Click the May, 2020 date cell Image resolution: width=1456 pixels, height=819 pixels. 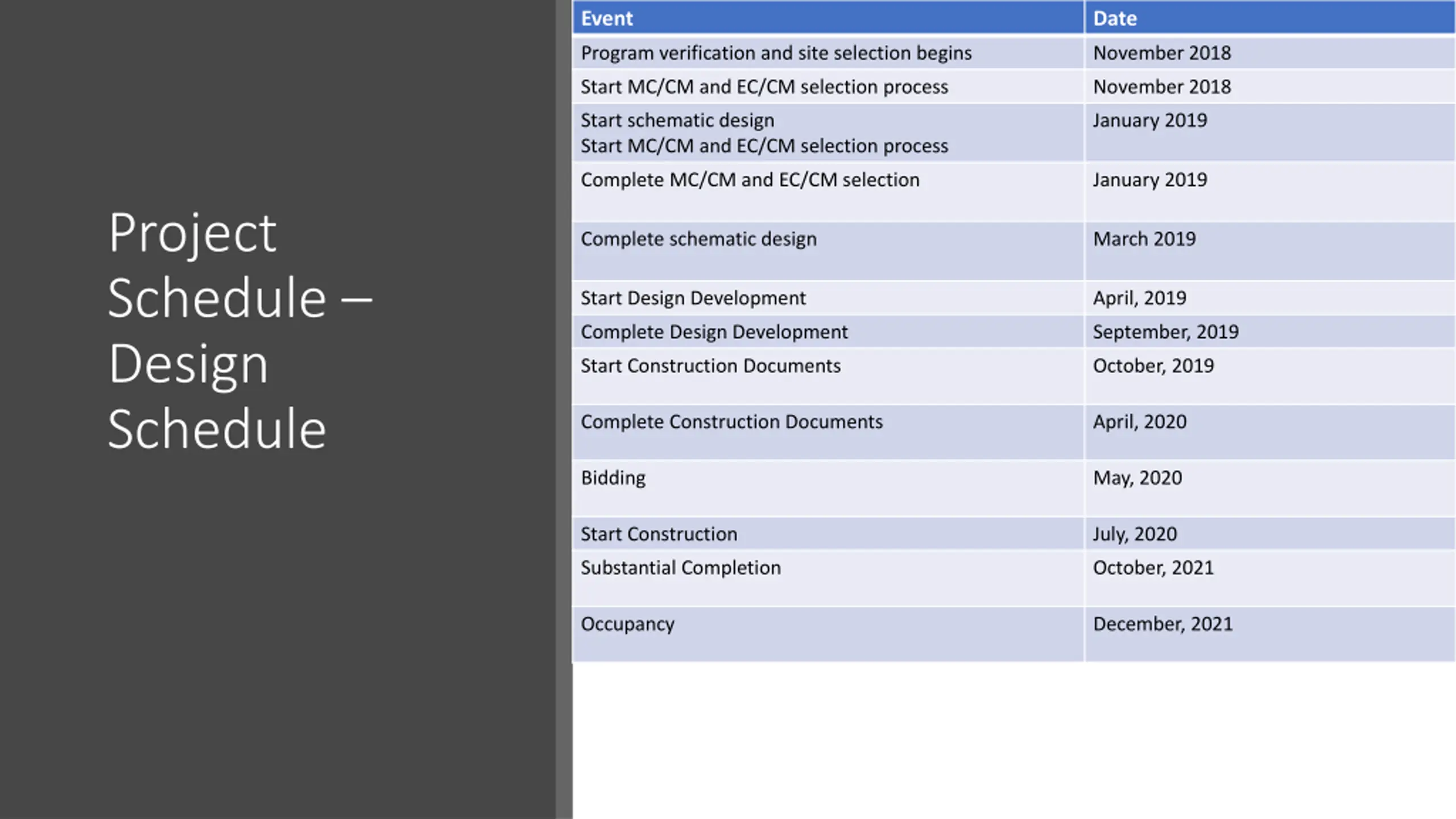click(x=1270, y=489)
